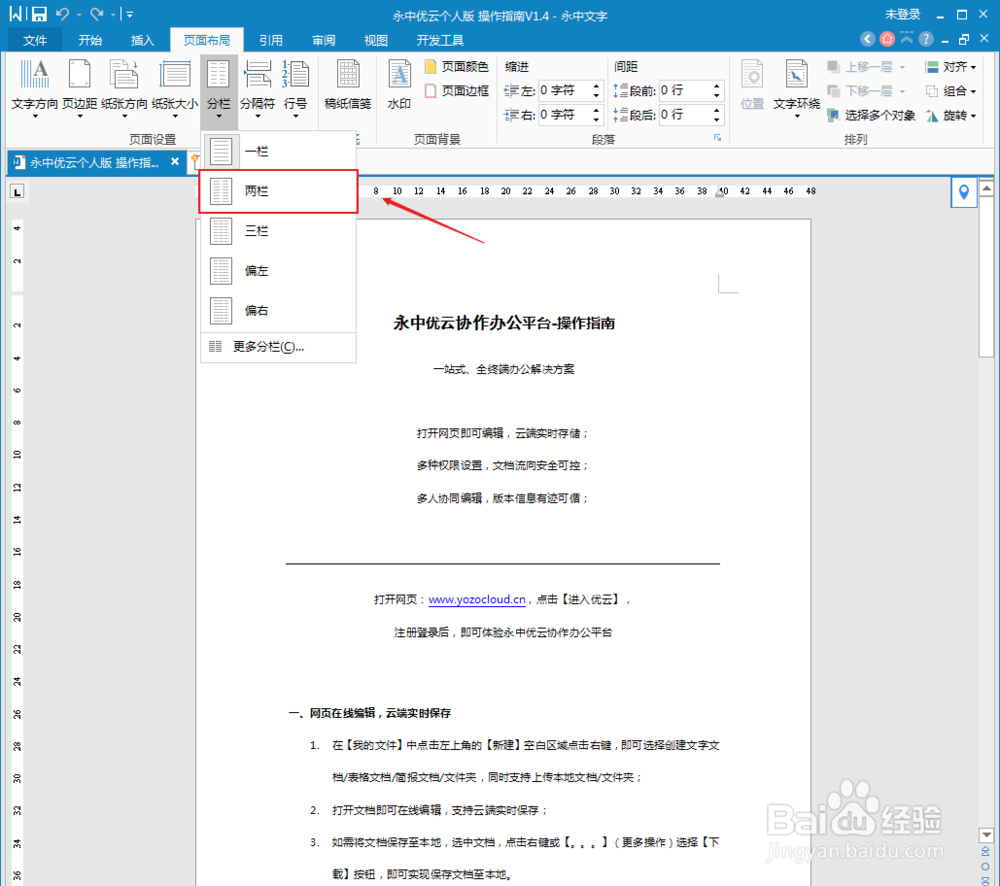Switch to the References (引用) tab
This screenshot has height=886, width=1000.
coord(270,40)
